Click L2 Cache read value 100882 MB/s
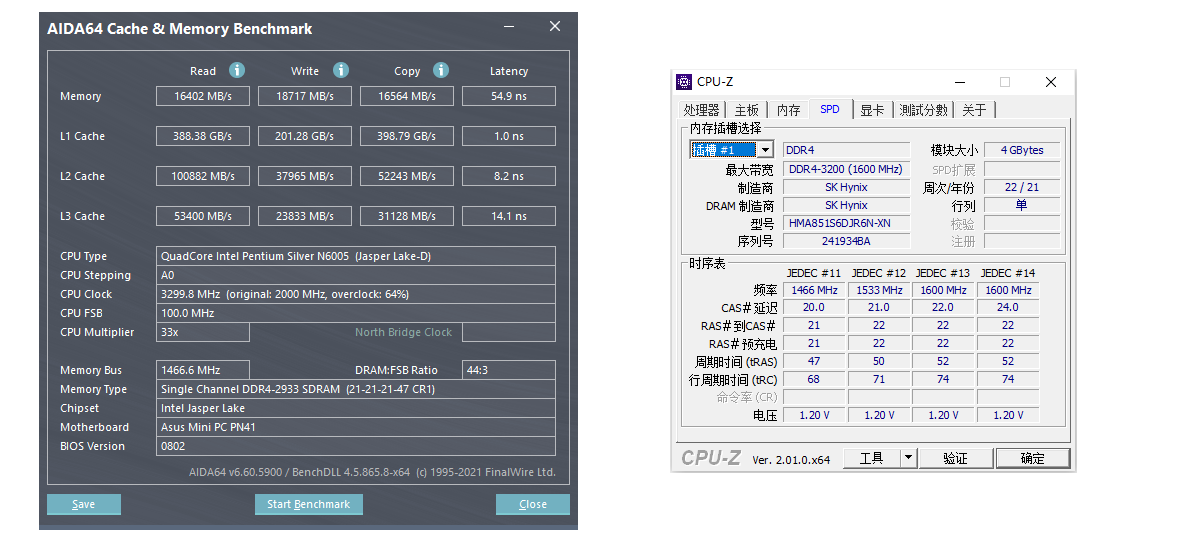 (x=203, y=176)
